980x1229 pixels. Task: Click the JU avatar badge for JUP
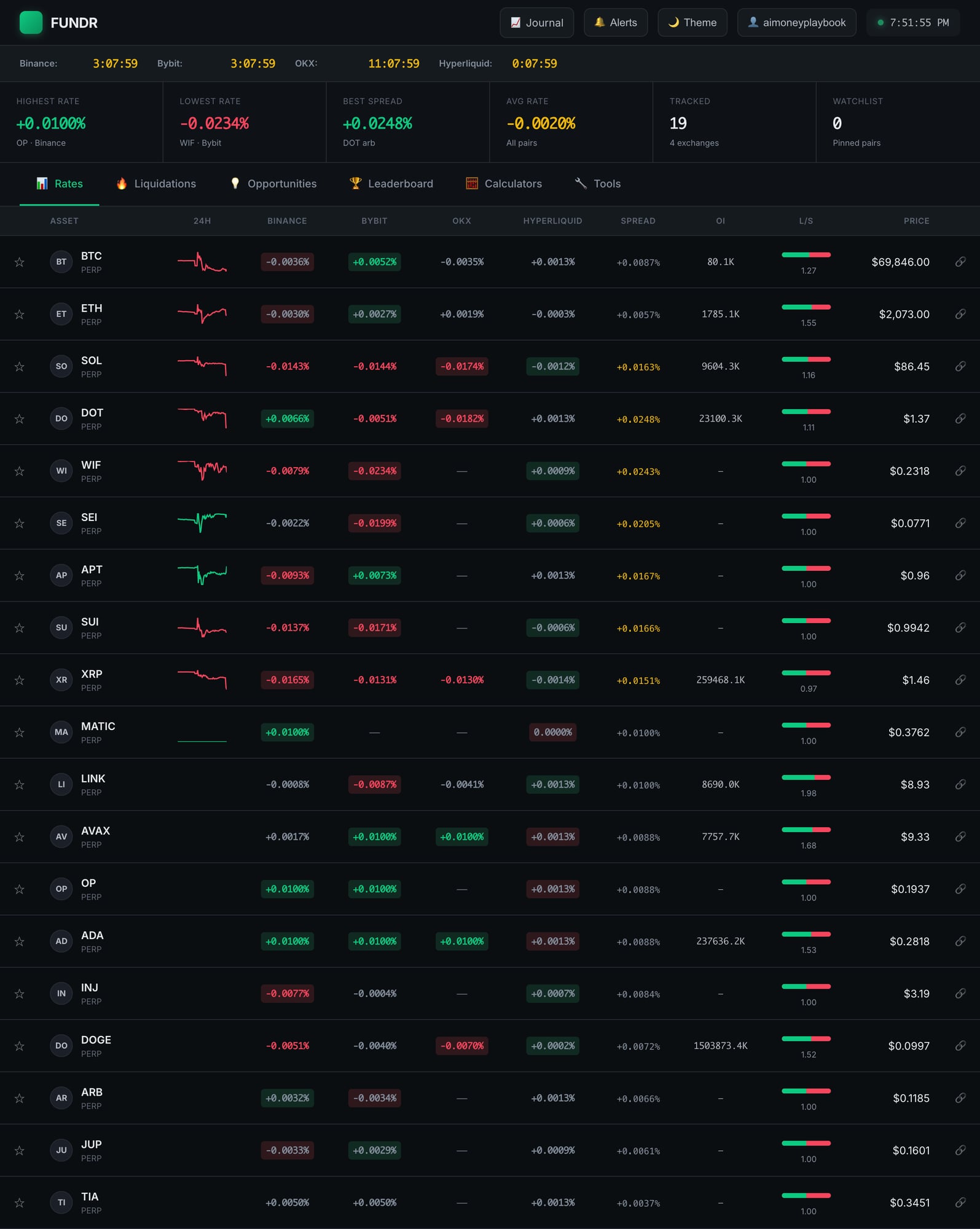point(61,1150)
